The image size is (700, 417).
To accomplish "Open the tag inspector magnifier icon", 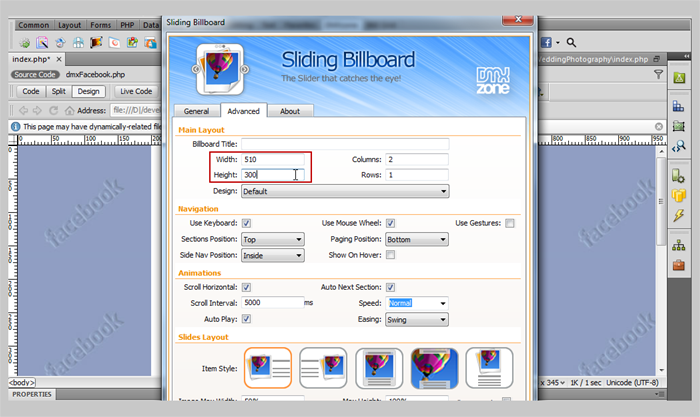I will point(679,146).
